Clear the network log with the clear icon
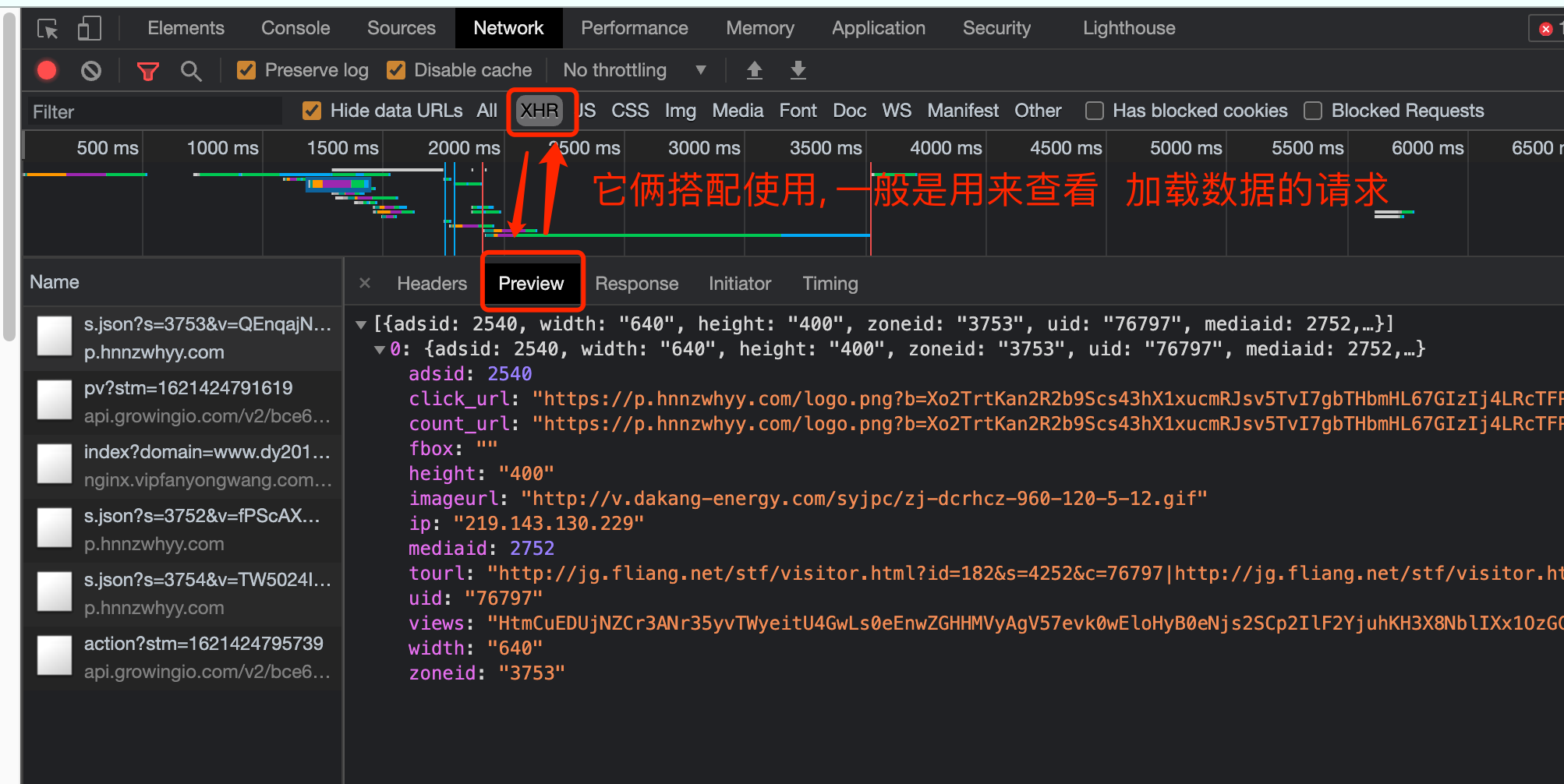 [x=91, y=71]
